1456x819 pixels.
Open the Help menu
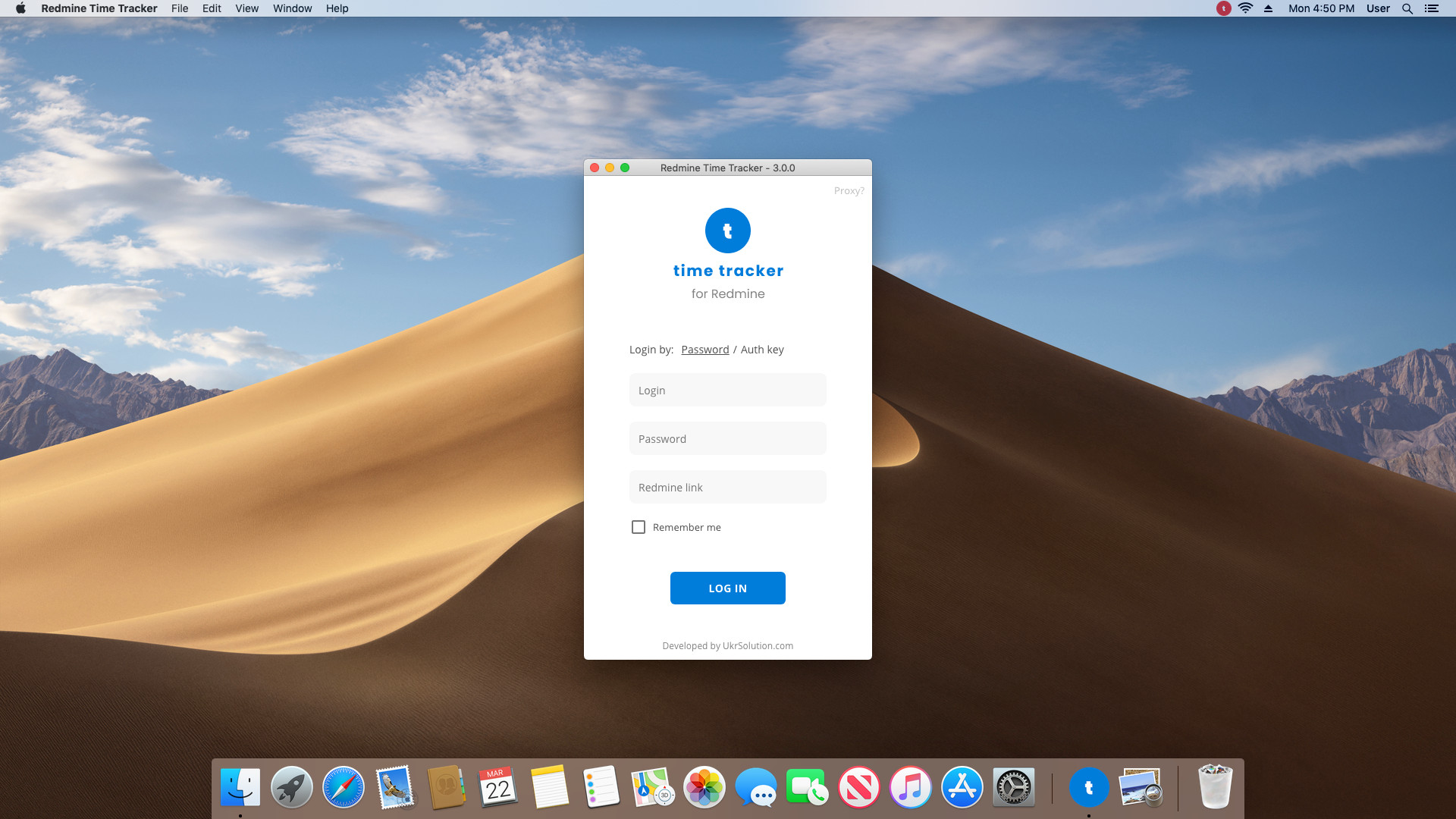click(337, 8)
